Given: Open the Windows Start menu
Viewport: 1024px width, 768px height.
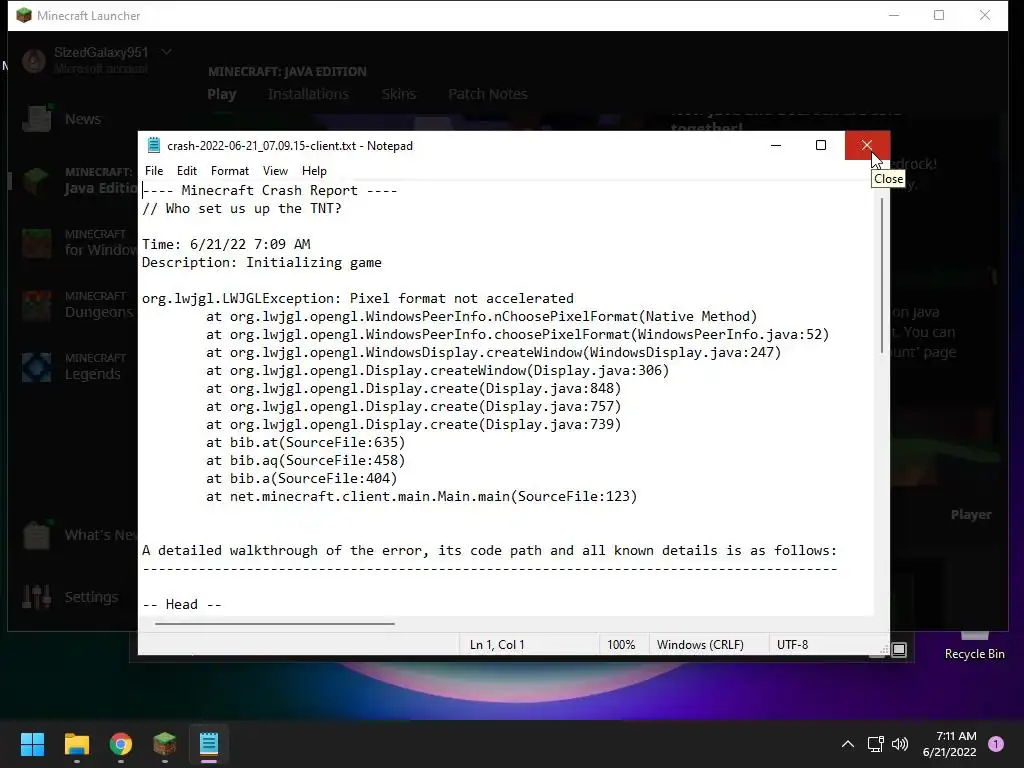Looking at the screenshot, I should (32, 744).
